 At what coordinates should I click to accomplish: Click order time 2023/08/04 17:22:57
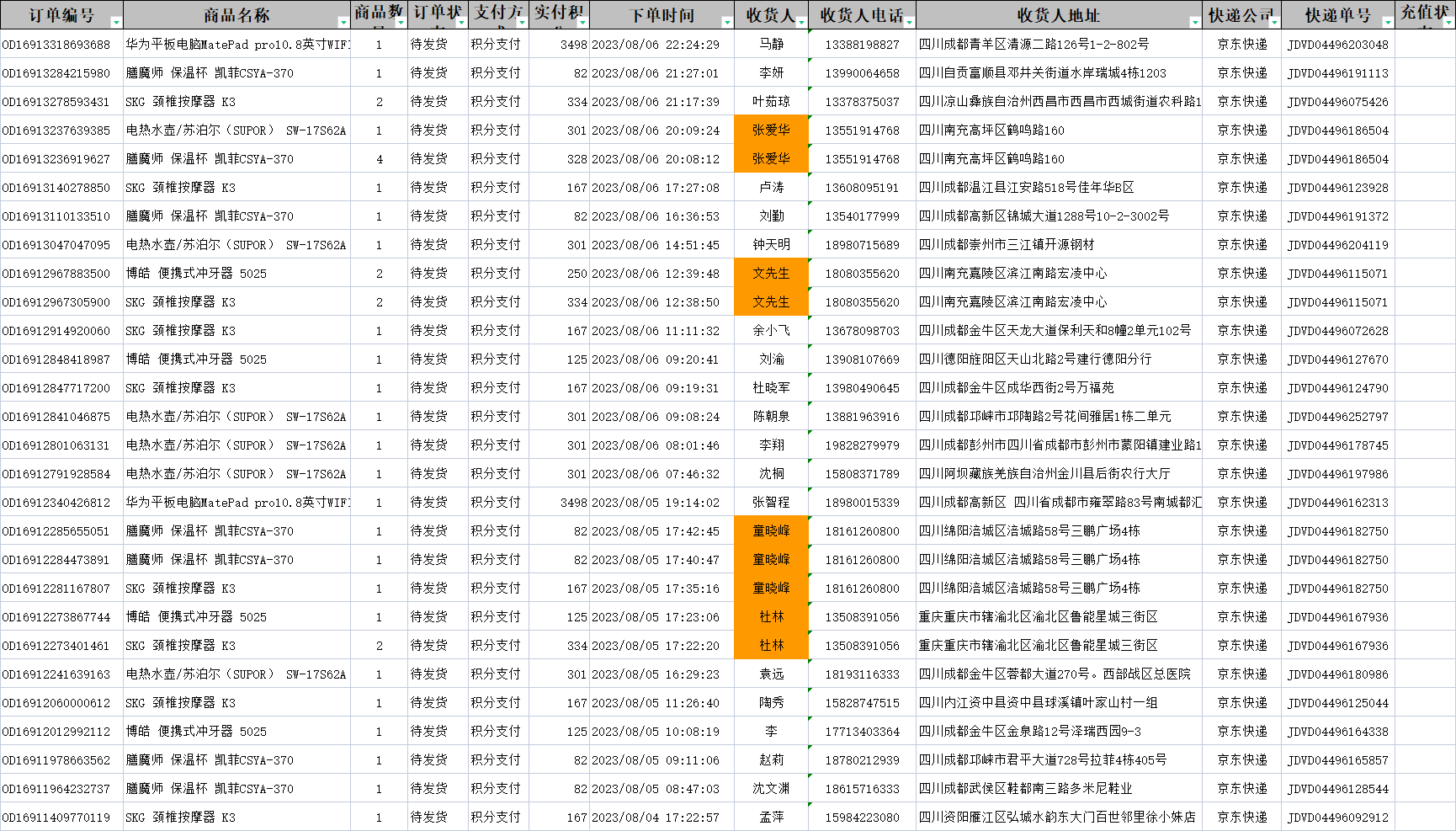point(656,818)
